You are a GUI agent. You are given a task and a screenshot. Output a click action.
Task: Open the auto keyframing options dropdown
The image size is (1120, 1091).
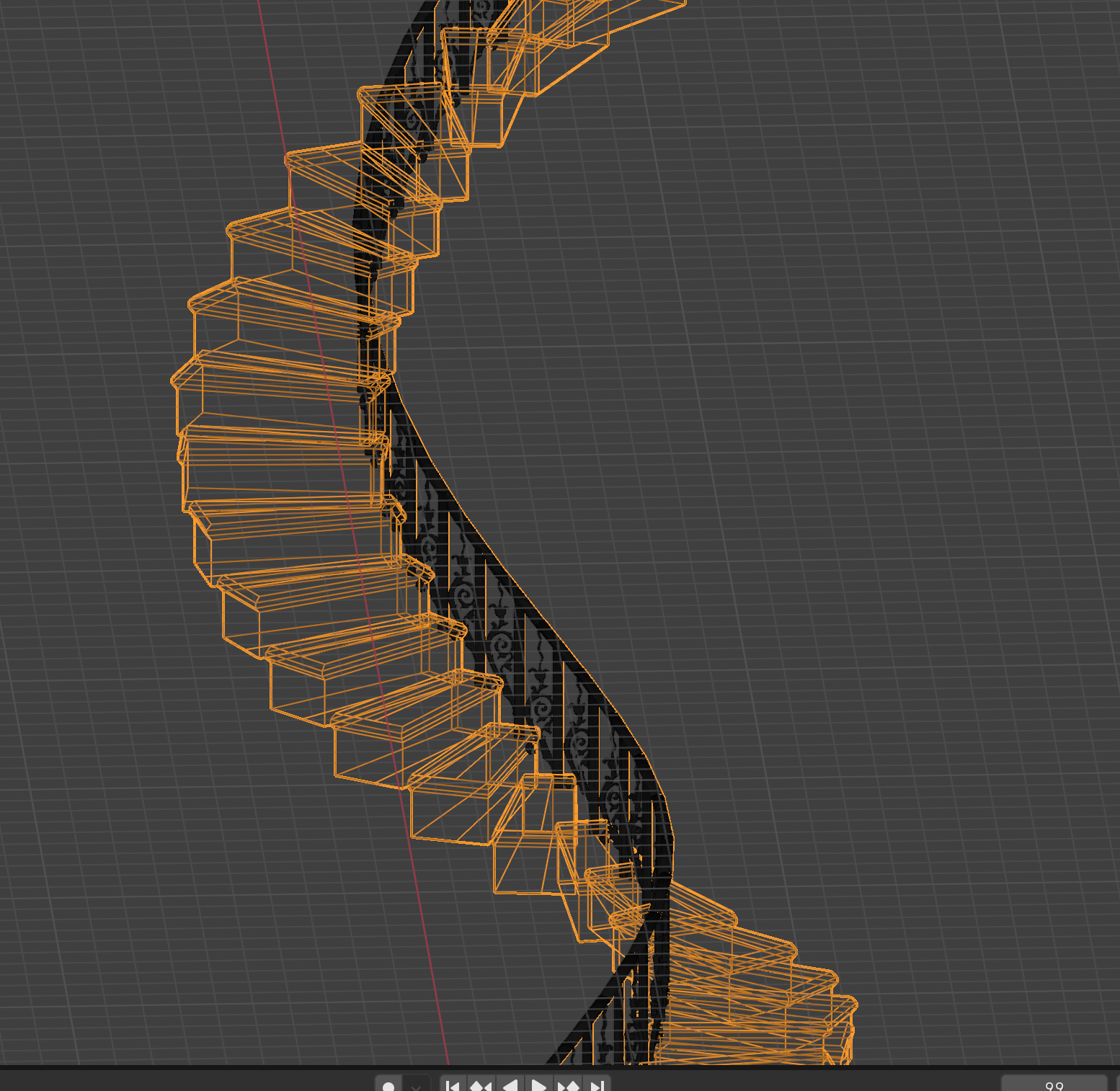pos(417,1085)
